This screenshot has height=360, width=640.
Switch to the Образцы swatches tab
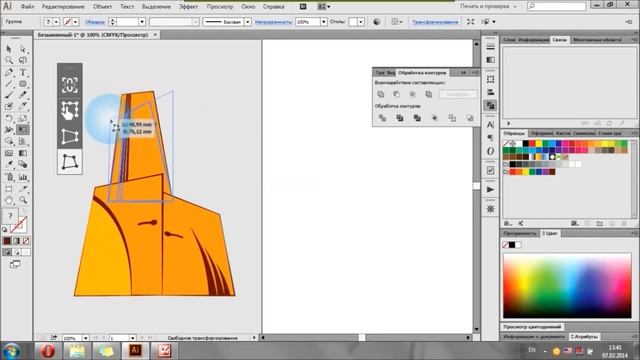click(x=514, y=133)
